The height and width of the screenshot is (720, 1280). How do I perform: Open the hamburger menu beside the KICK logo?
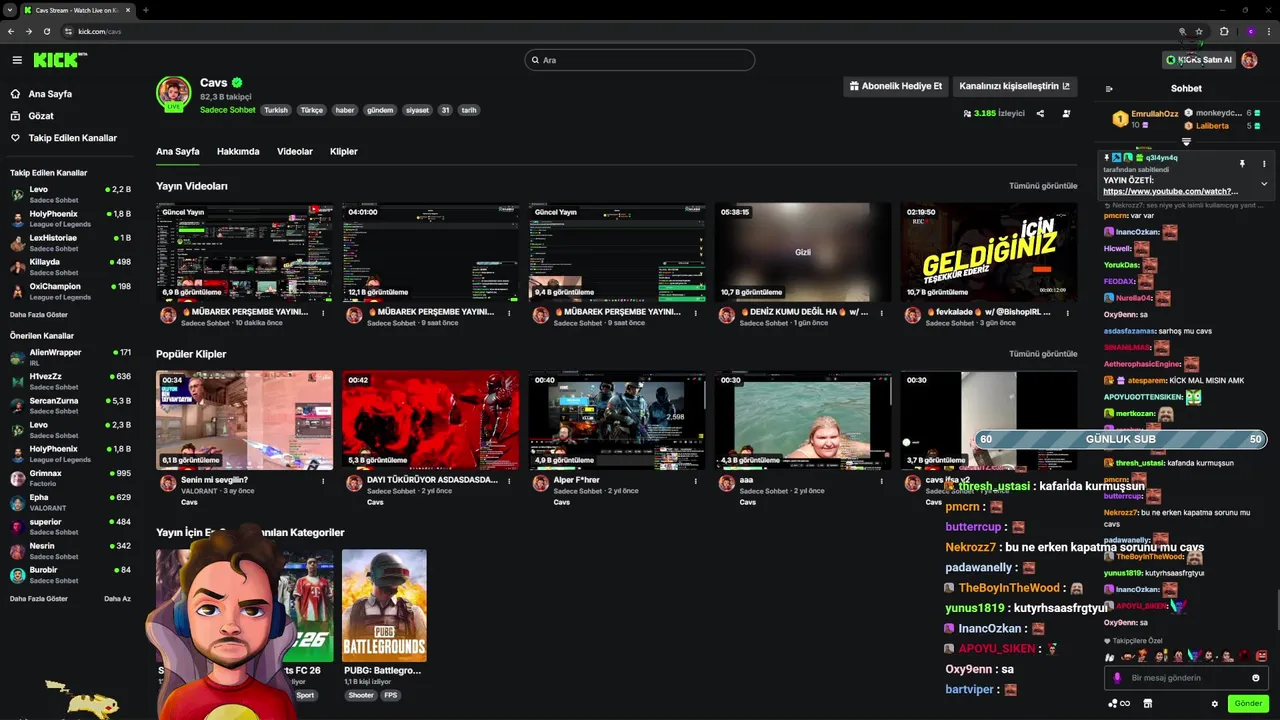coord(17,60)
